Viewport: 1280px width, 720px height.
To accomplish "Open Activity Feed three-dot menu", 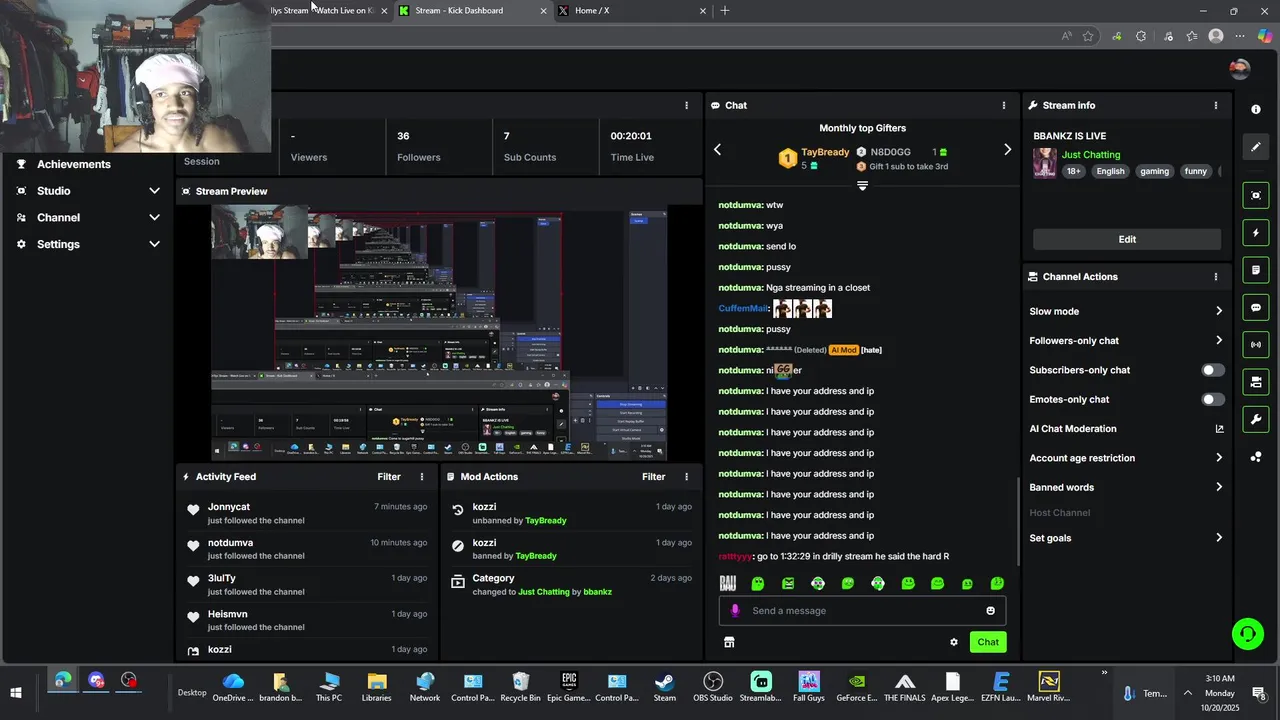I will [x=422, y=477].
